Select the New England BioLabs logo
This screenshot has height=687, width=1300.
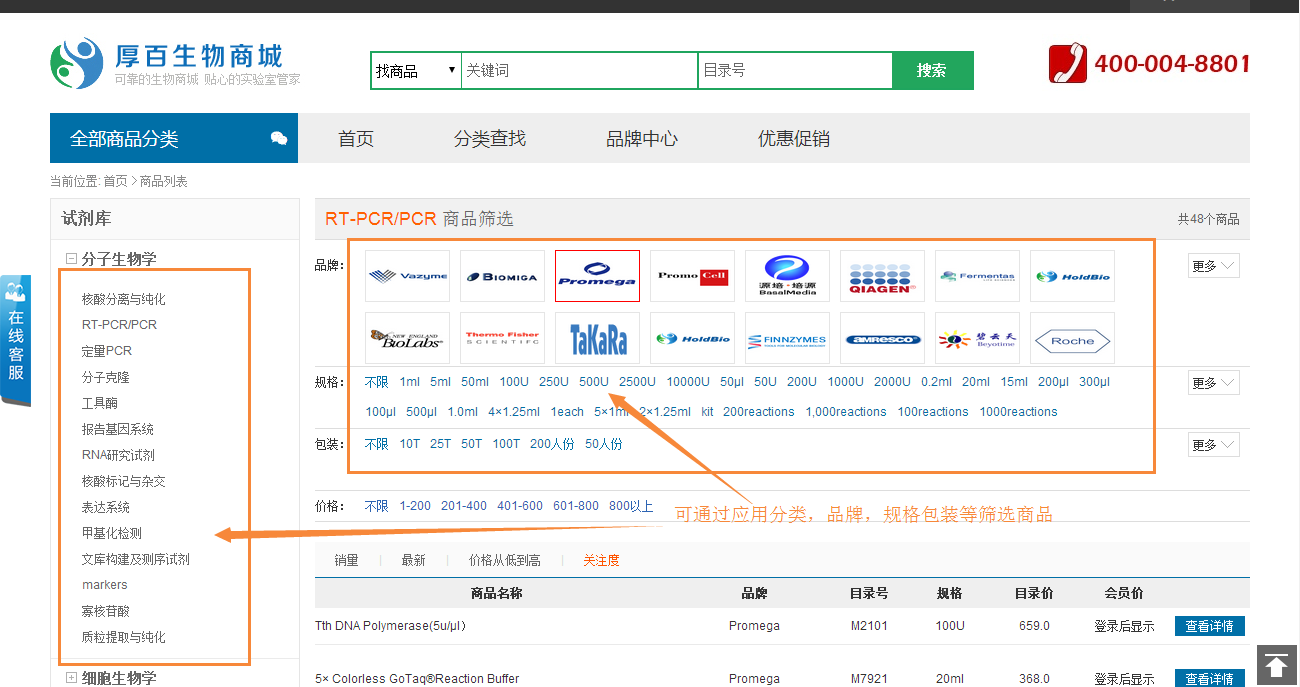tap(407, 339)
